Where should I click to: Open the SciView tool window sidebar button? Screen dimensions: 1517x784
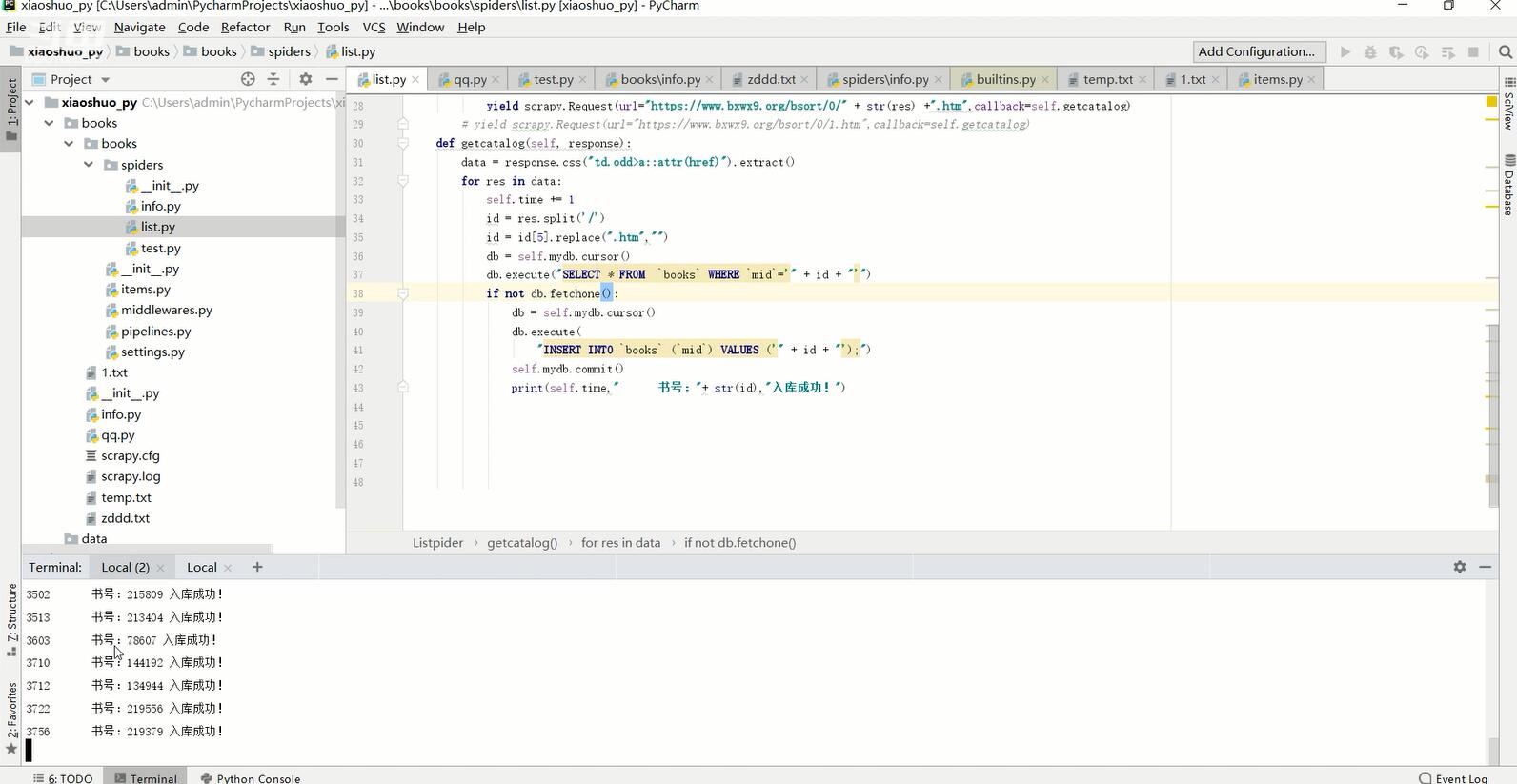pyautogui.click(x=1508, y=105)
